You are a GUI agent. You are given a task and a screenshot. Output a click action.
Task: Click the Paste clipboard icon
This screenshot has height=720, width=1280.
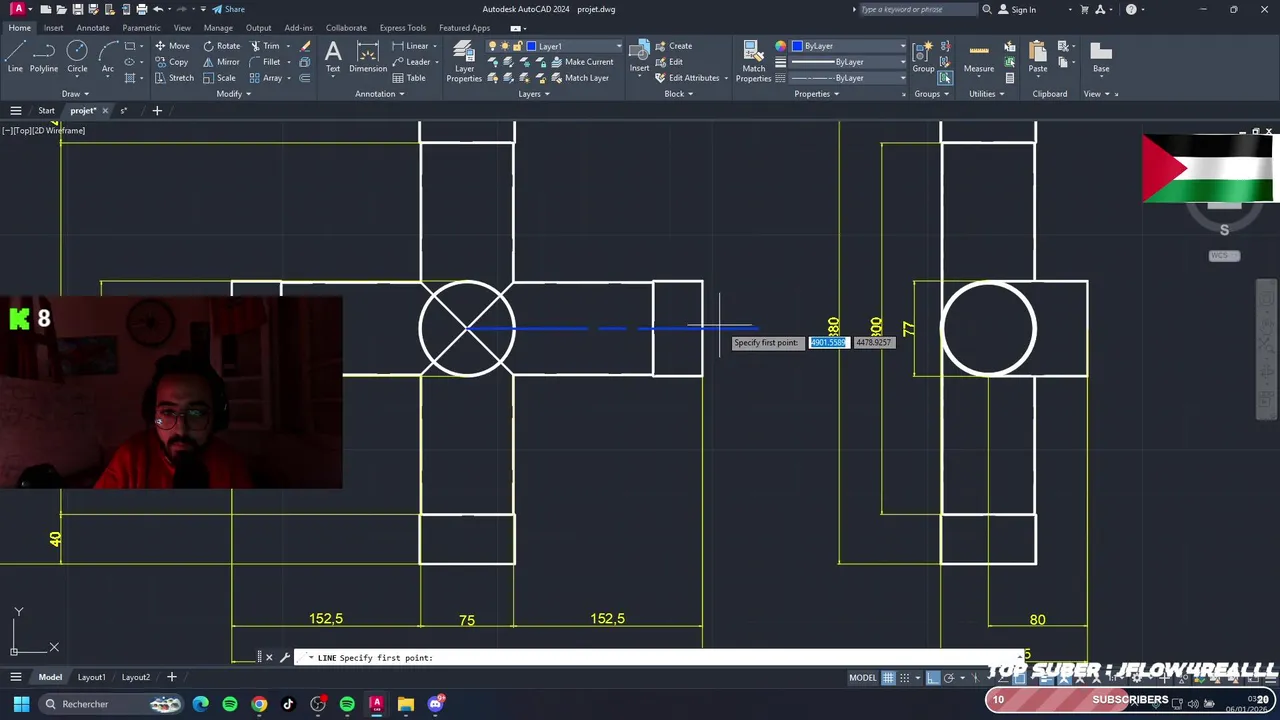pos(1038,56)
